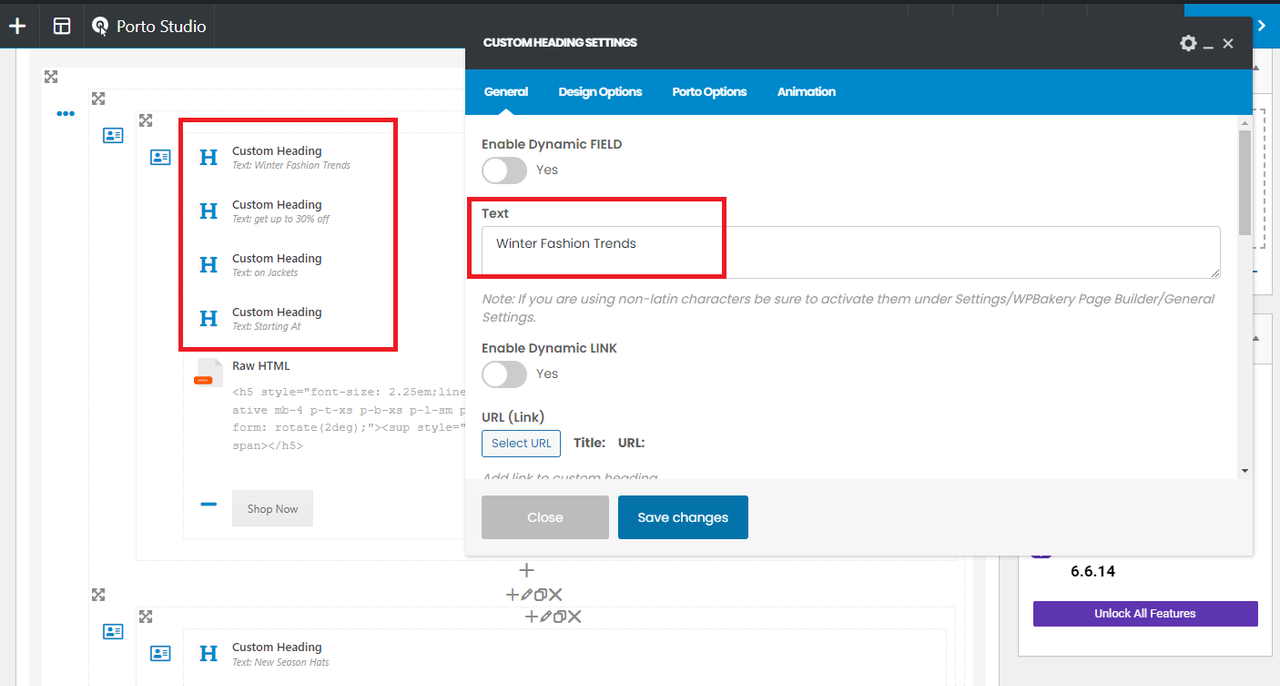Switch to the General tab

coord(506,91)
